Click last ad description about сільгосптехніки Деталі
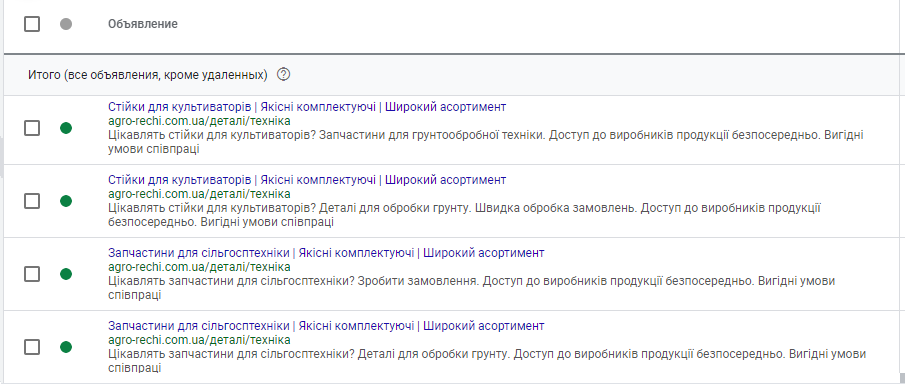The width and height of the screenshot is (905, 386). [487, 361]
